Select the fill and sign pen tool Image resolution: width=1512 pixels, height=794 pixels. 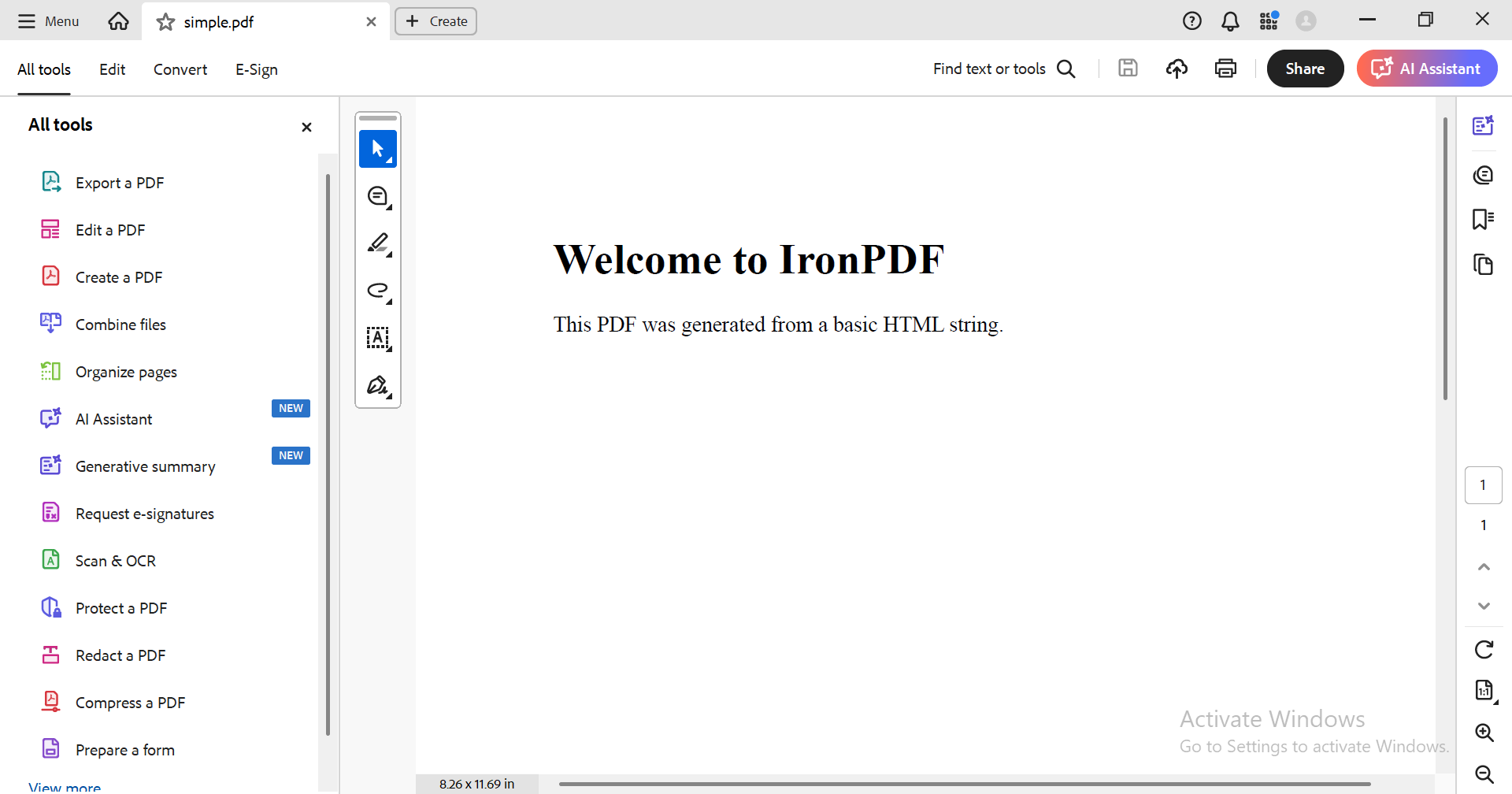click(378, 385)
